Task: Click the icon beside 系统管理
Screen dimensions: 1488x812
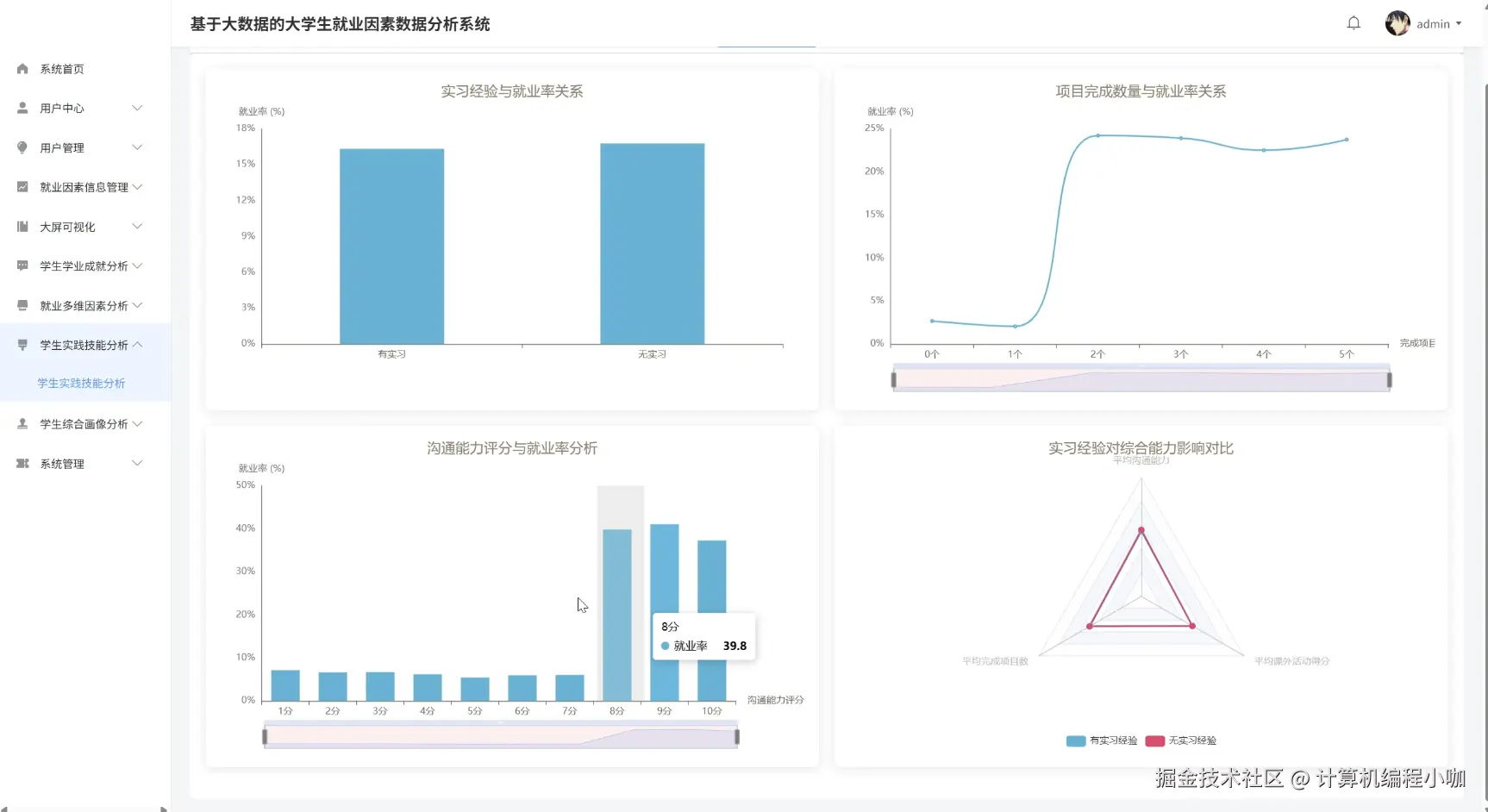Action: coord(22,464)
